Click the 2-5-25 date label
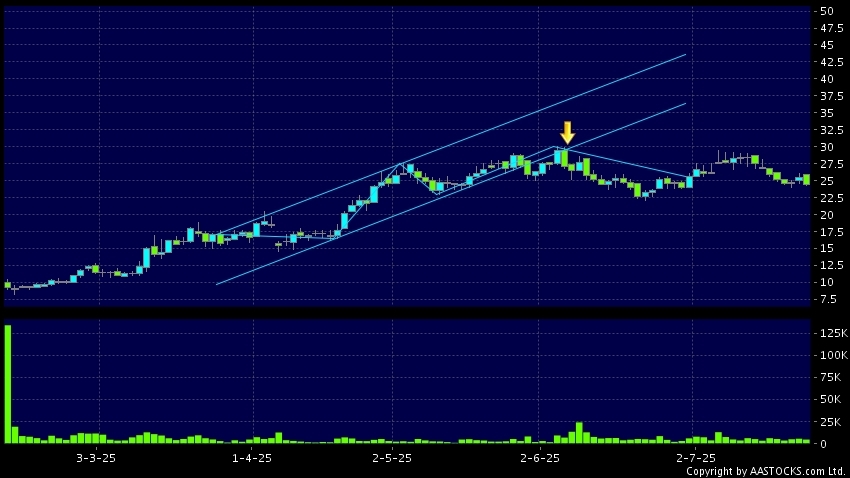This screenshot has height=478, width=850. (x=392, y=458)
